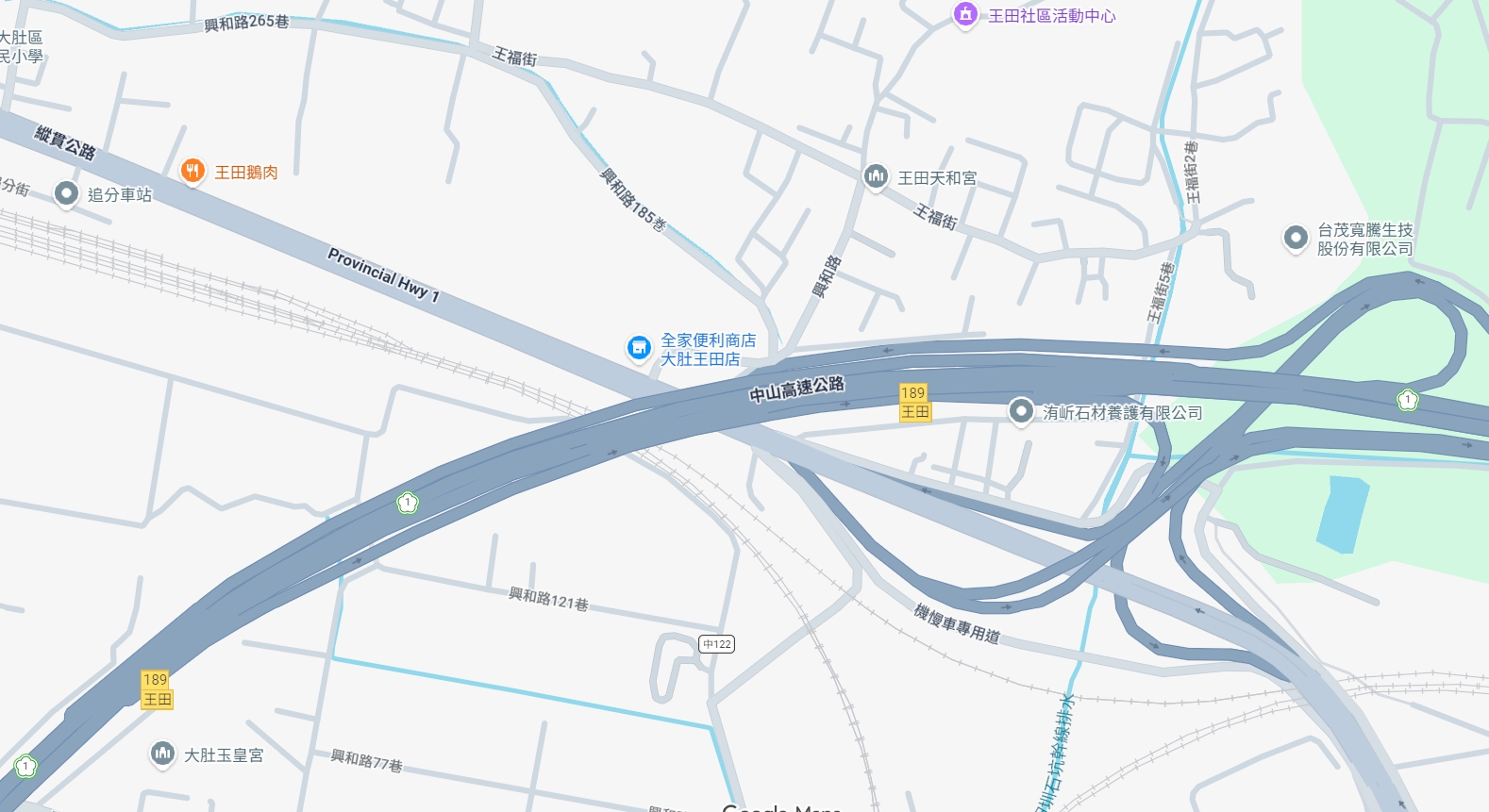
Task: Open the 全家便利商店 store pin
Action: click(x=639, y=349)
